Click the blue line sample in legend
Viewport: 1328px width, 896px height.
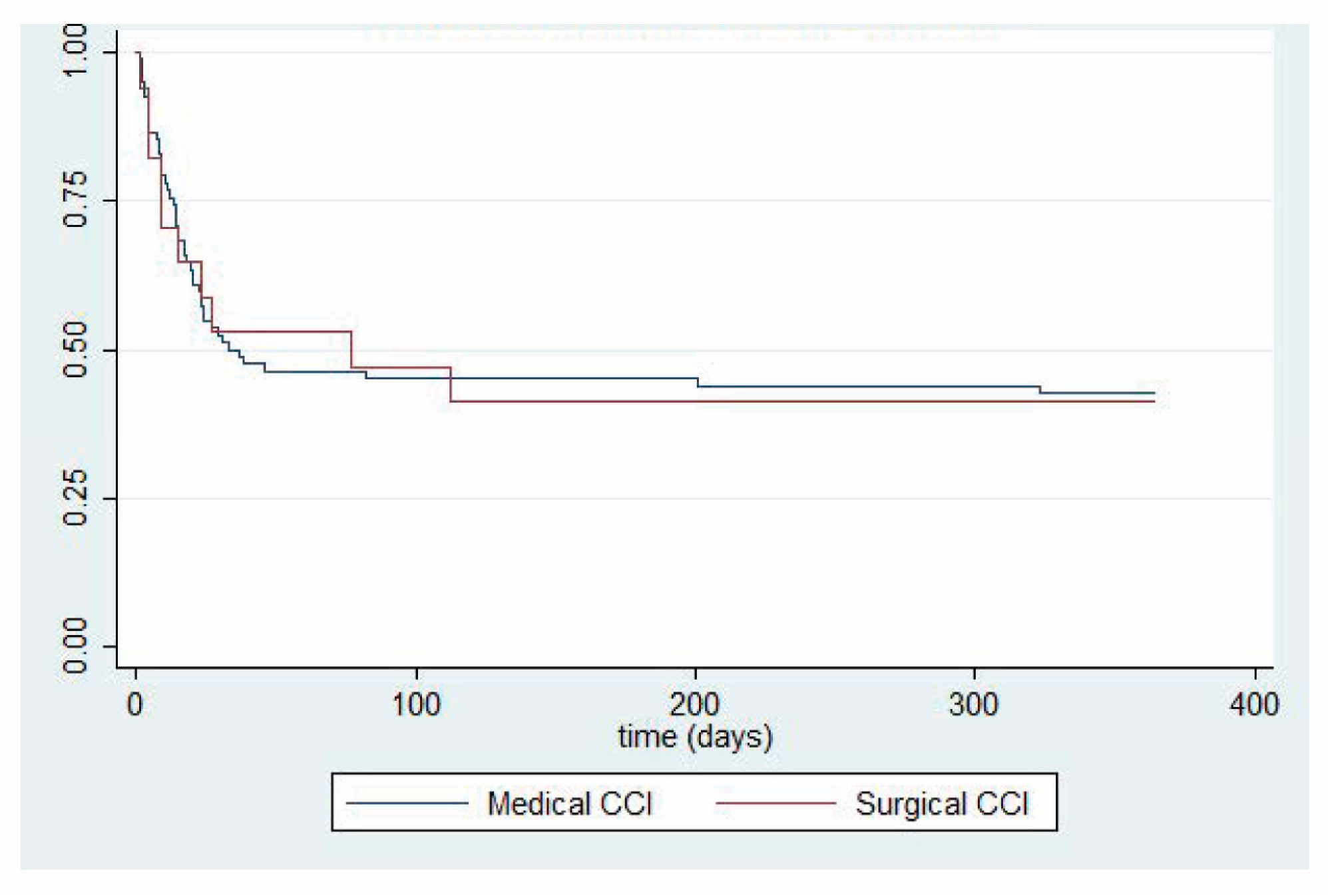(x=407, y=803)
